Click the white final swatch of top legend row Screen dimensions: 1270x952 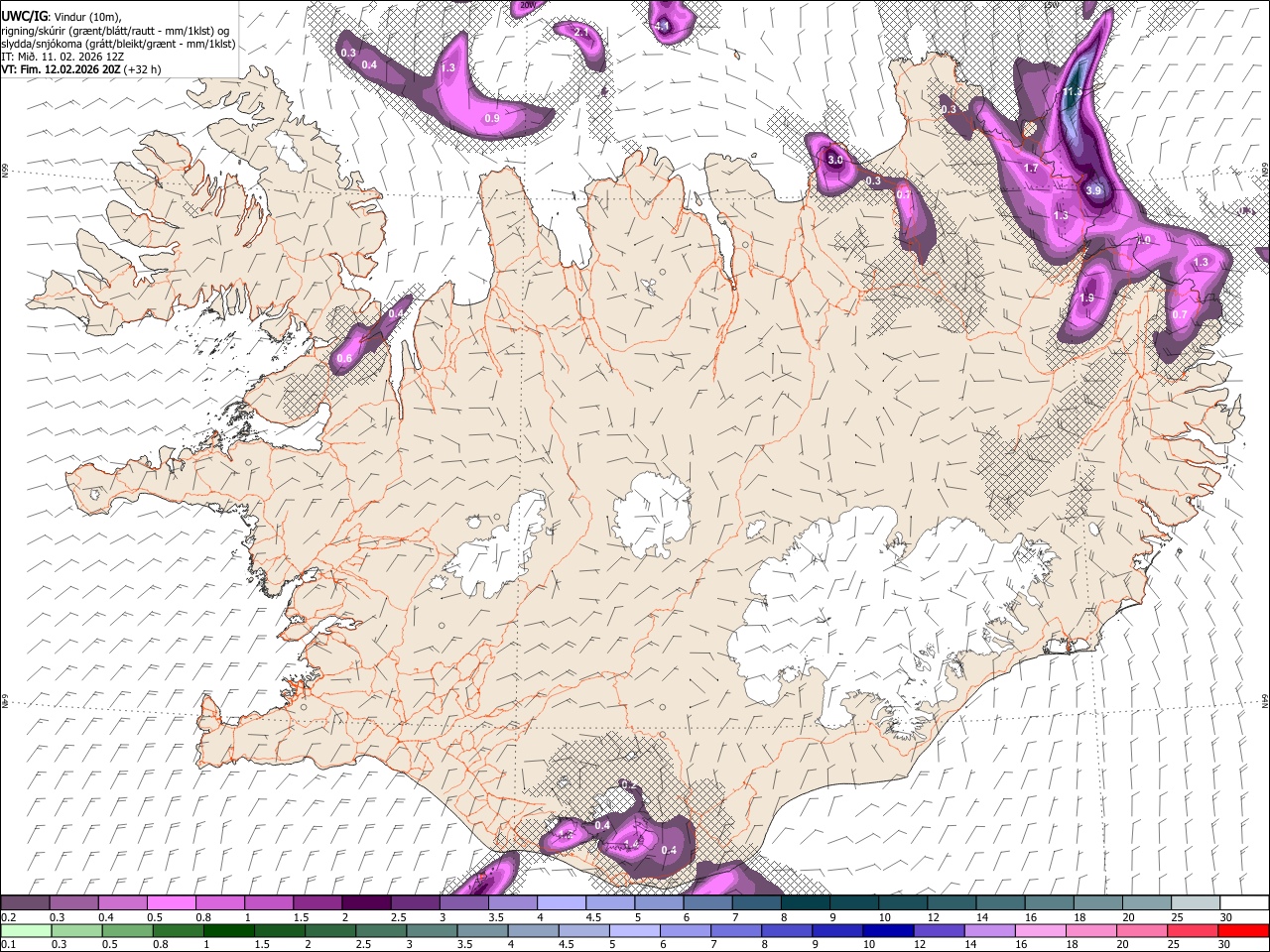coord(1244,903)
